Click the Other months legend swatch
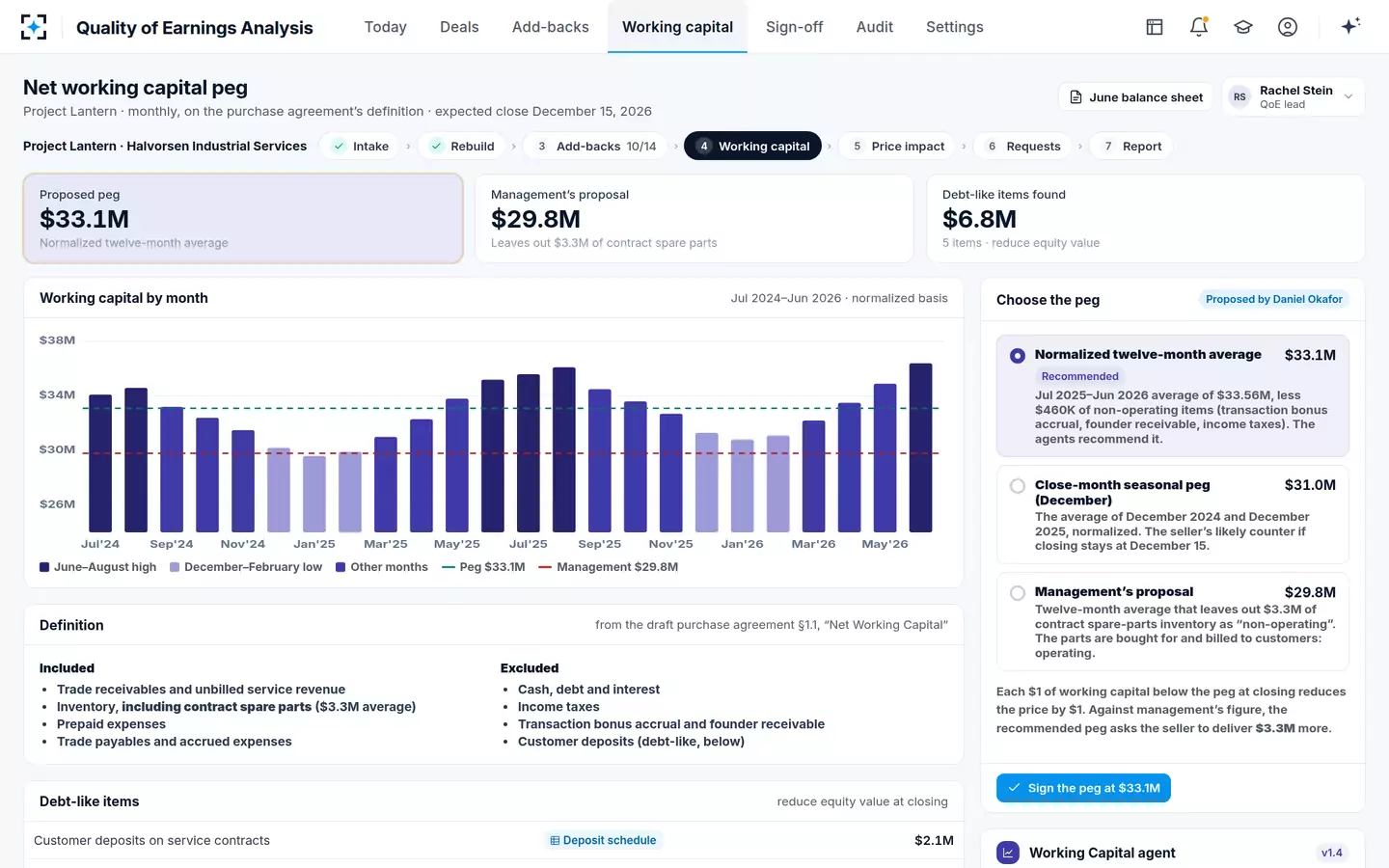This screenshot has height=868, width=1389. pyautogui.click(x=340, y=567)
